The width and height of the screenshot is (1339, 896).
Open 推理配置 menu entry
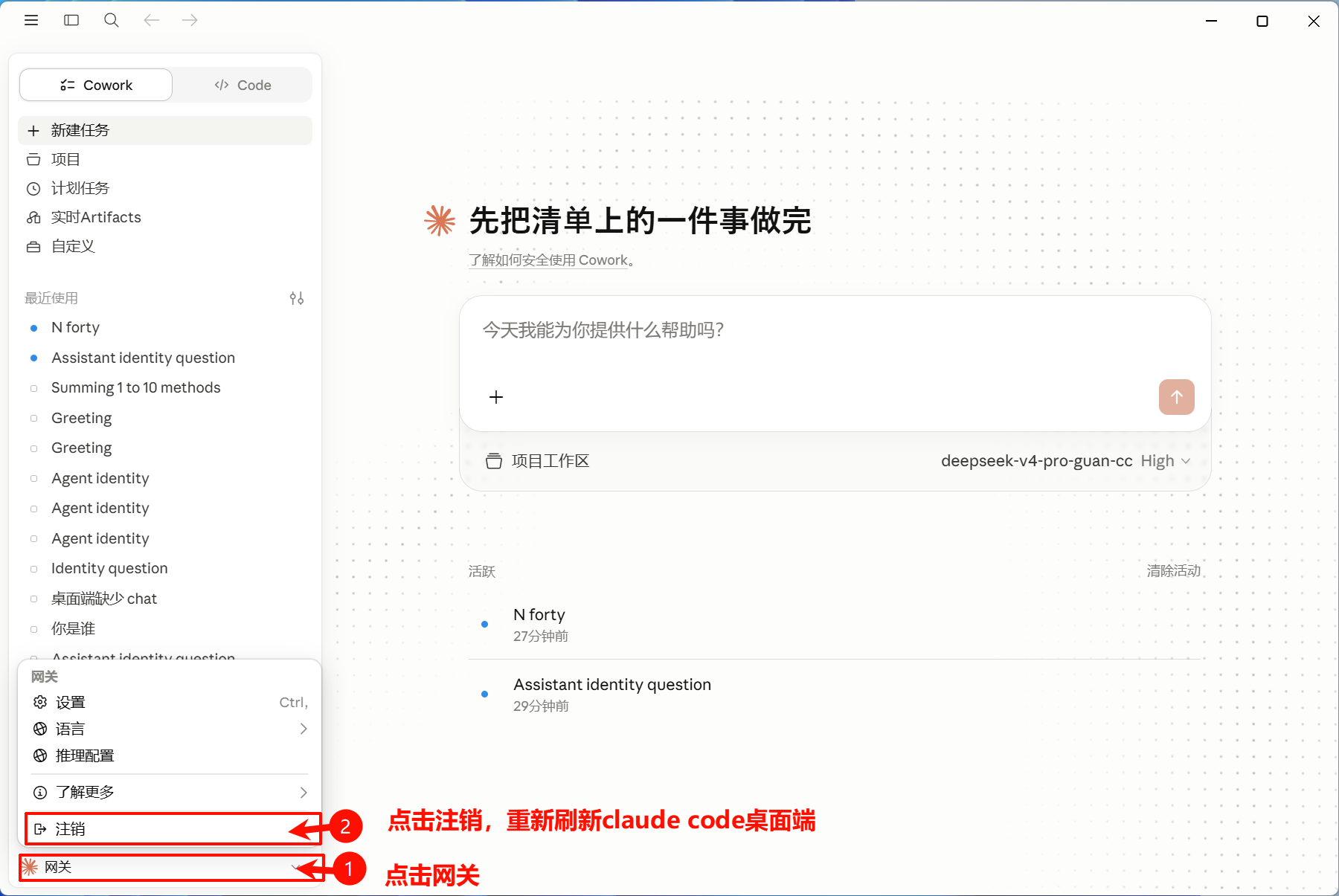(x=170, y=755)
